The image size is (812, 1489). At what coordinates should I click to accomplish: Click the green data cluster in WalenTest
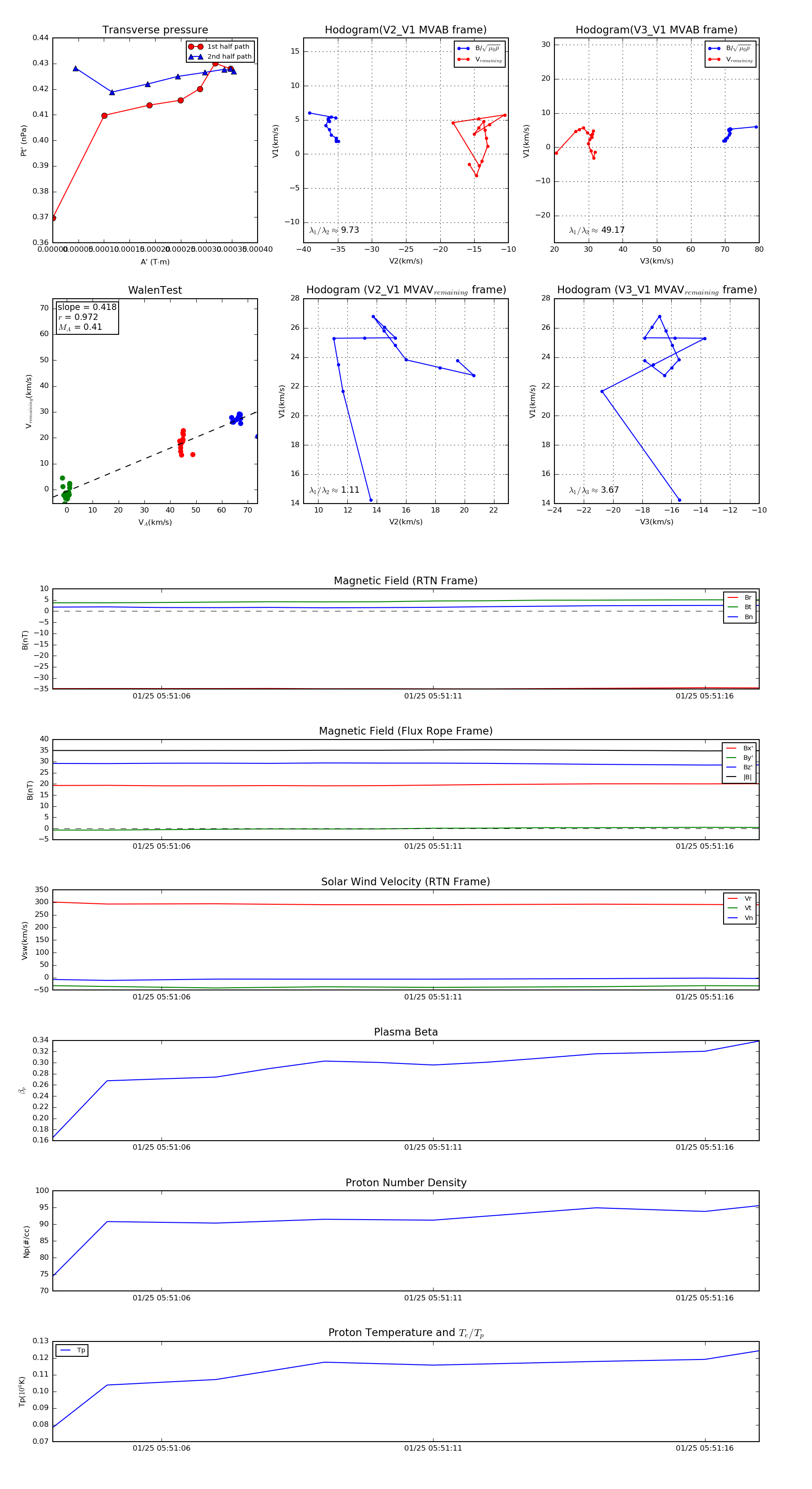(x=66, y=490)
